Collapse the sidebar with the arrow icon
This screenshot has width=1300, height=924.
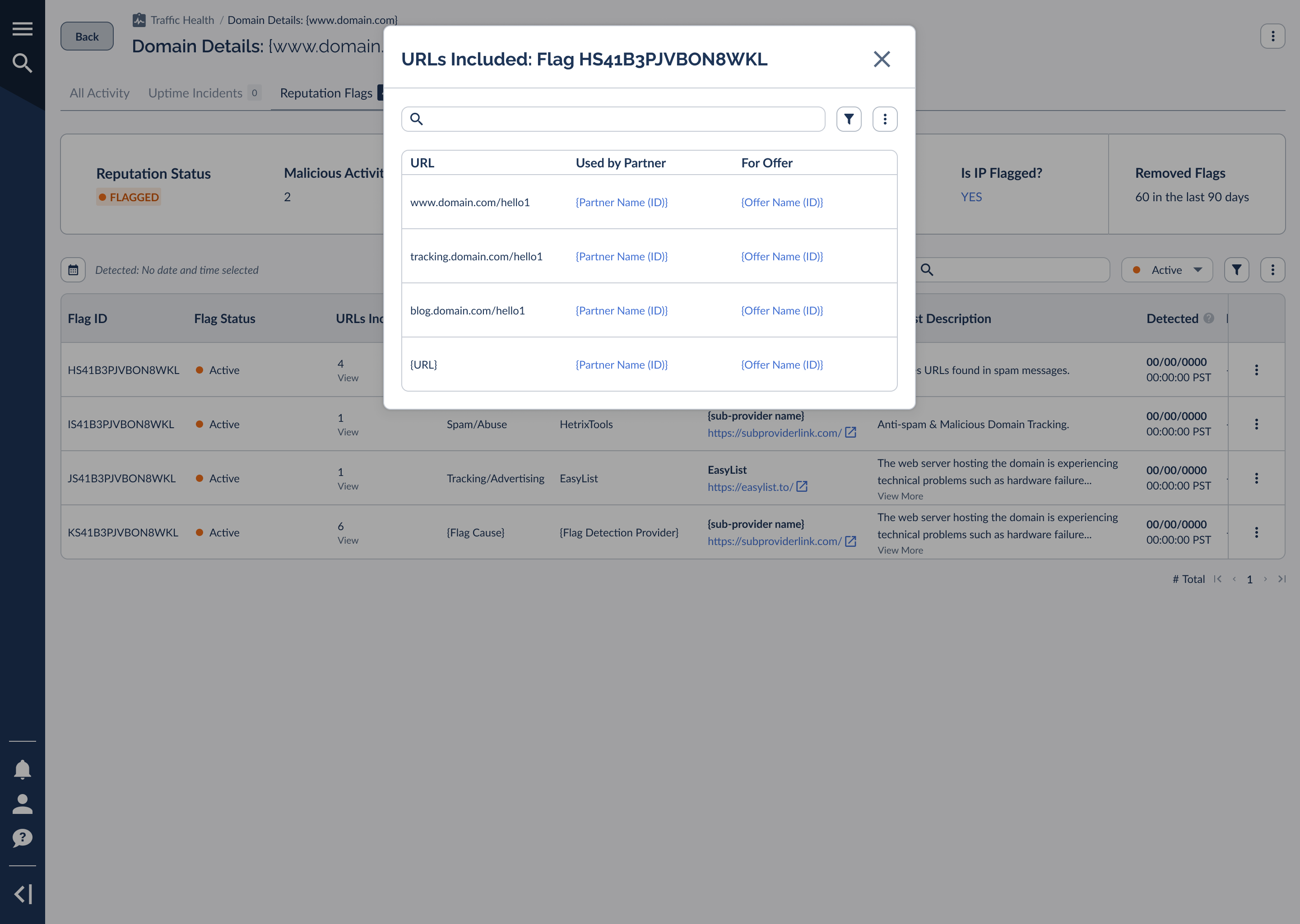pos(23,894)
